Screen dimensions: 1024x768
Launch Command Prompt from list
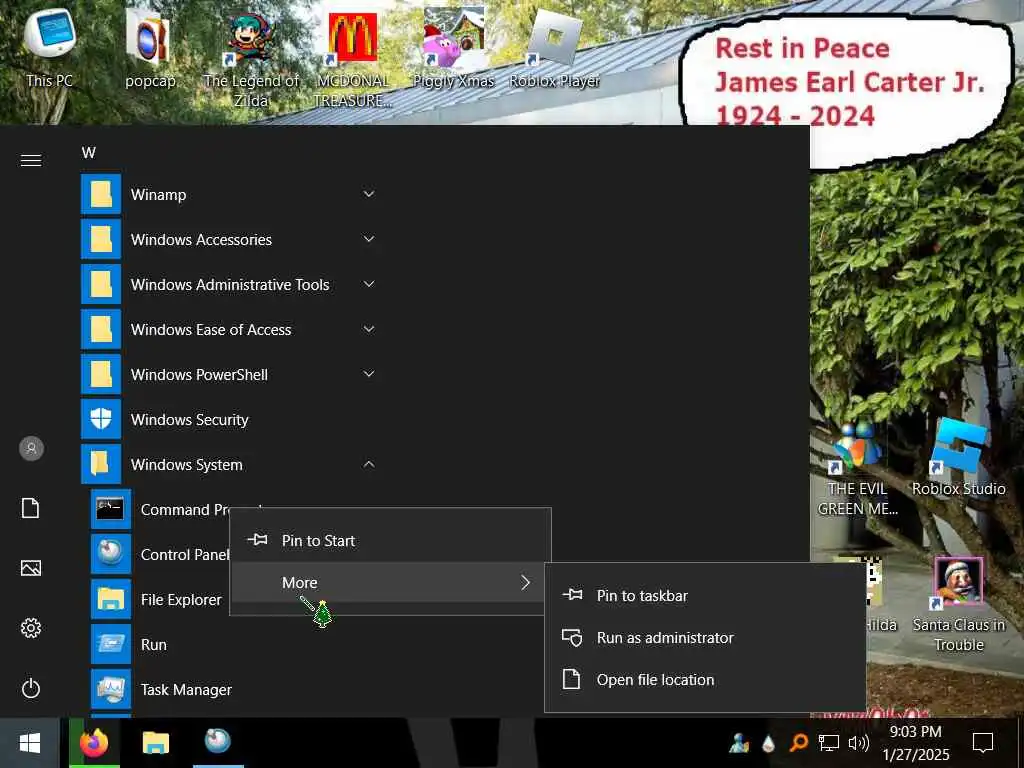[160, 509]
